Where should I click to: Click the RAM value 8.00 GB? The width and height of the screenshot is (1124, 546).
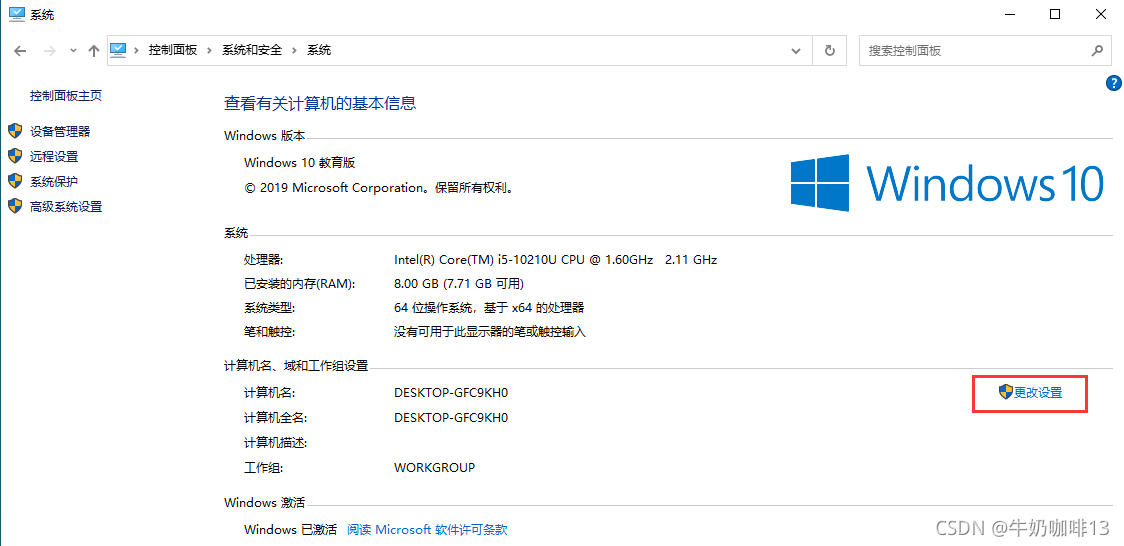coord(459,284)
